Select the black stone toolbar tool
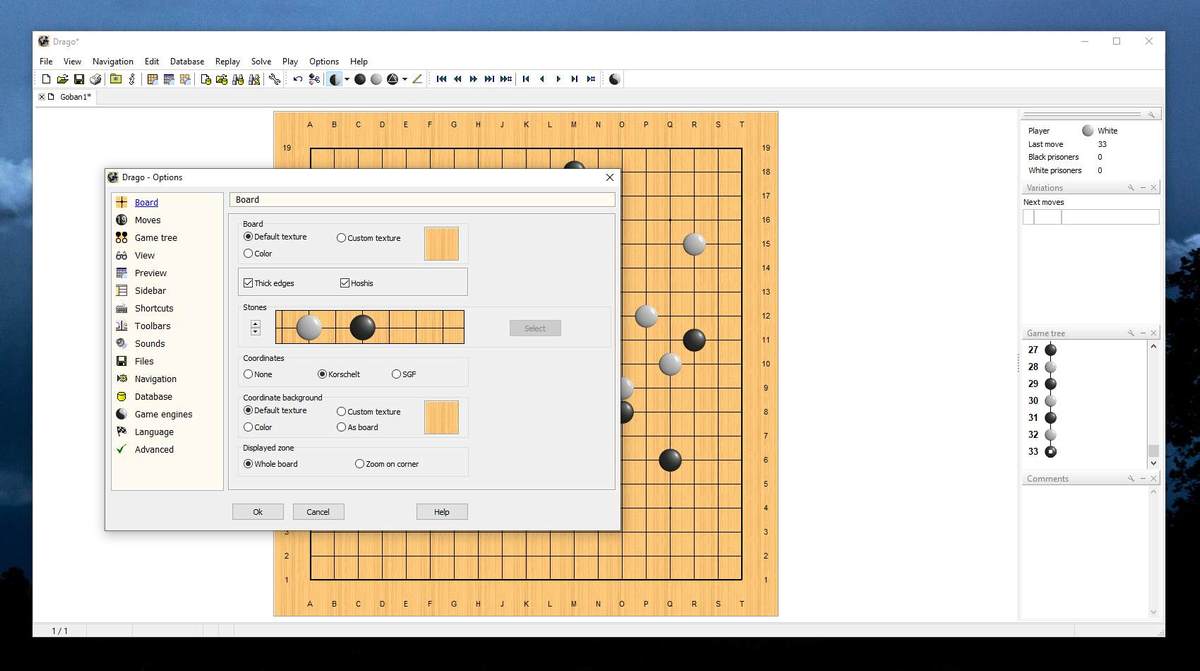 click(x=359, y=79)
